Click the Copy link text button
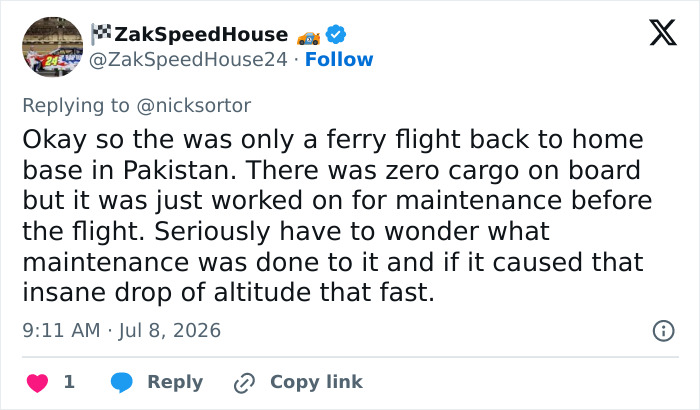This screenshot has height=410, width=700. click(316, 382)
